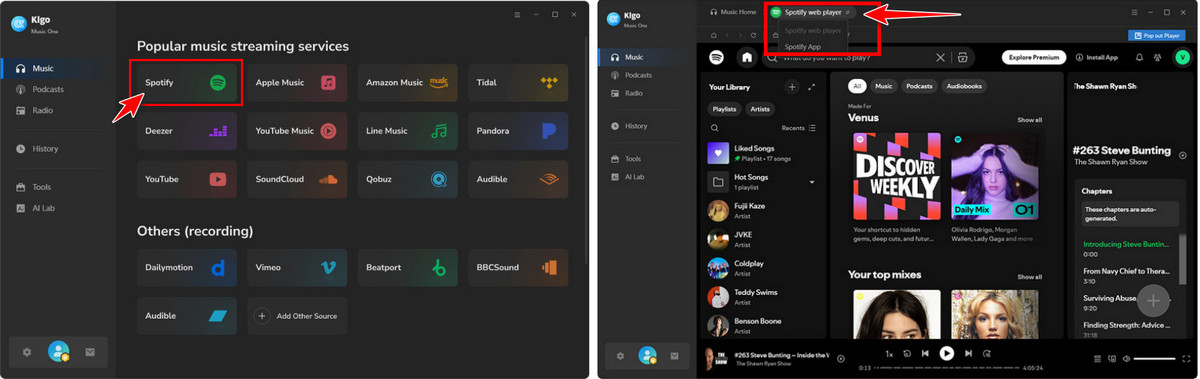The image size is (1200, 379).
Task: Select the Vimeo recording source
Action: pyautogui.click(x=297, y=268)
